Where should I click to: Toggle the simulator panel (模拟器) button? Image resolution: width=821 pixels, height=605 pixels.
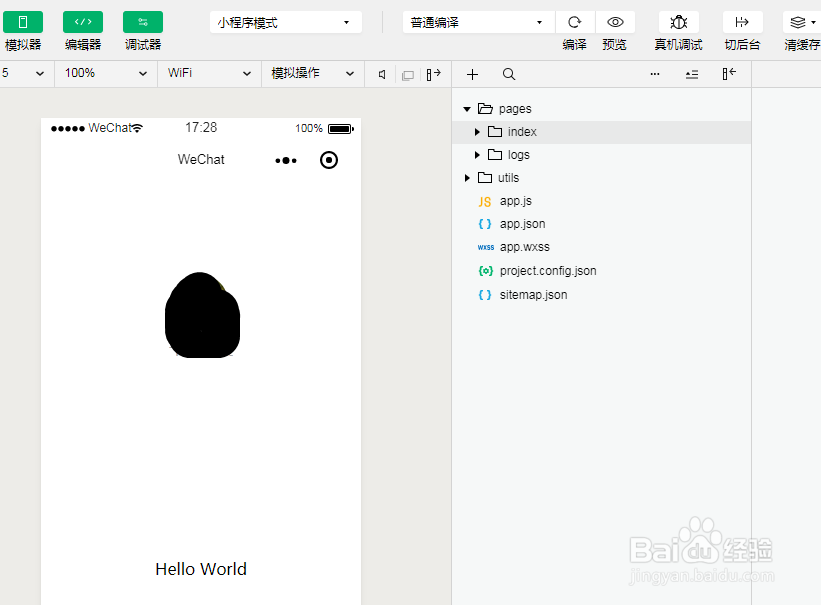point(23,22)
